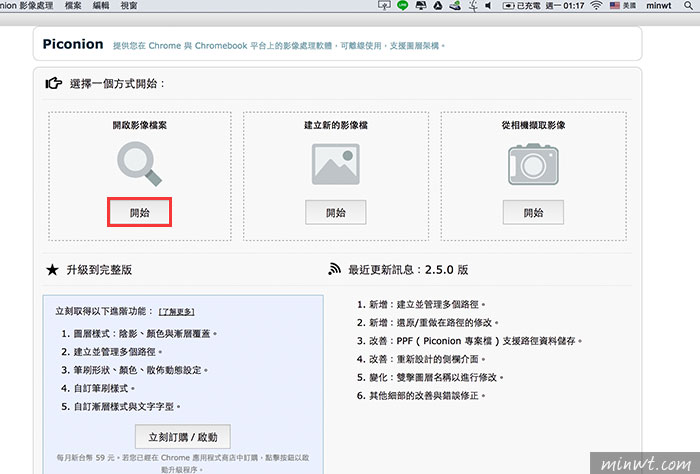Click the Google Drive menu bar icon

click(438, 6)
